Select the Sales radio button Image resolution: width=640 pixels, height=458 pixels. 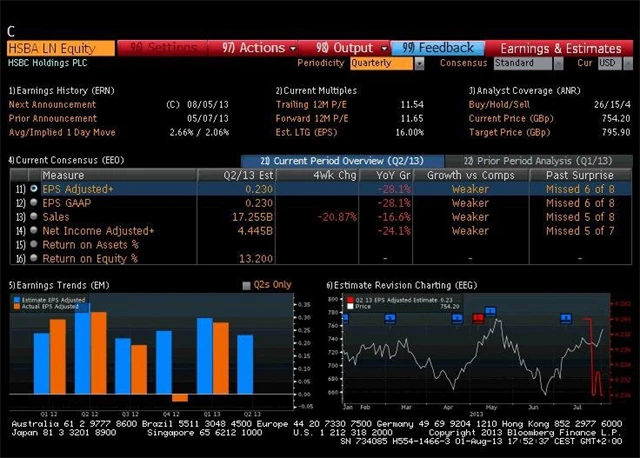coord(34,216)
